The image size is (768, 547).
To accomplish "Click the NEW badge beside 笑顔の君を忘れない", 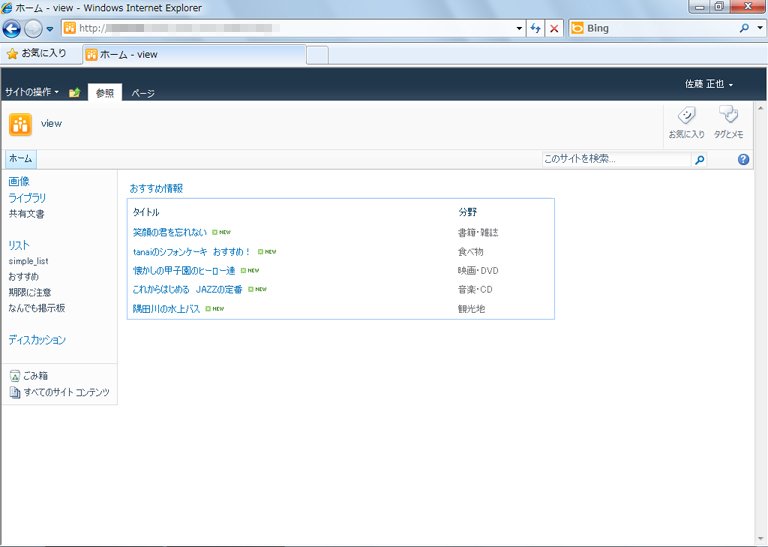I will click(221, 232).
